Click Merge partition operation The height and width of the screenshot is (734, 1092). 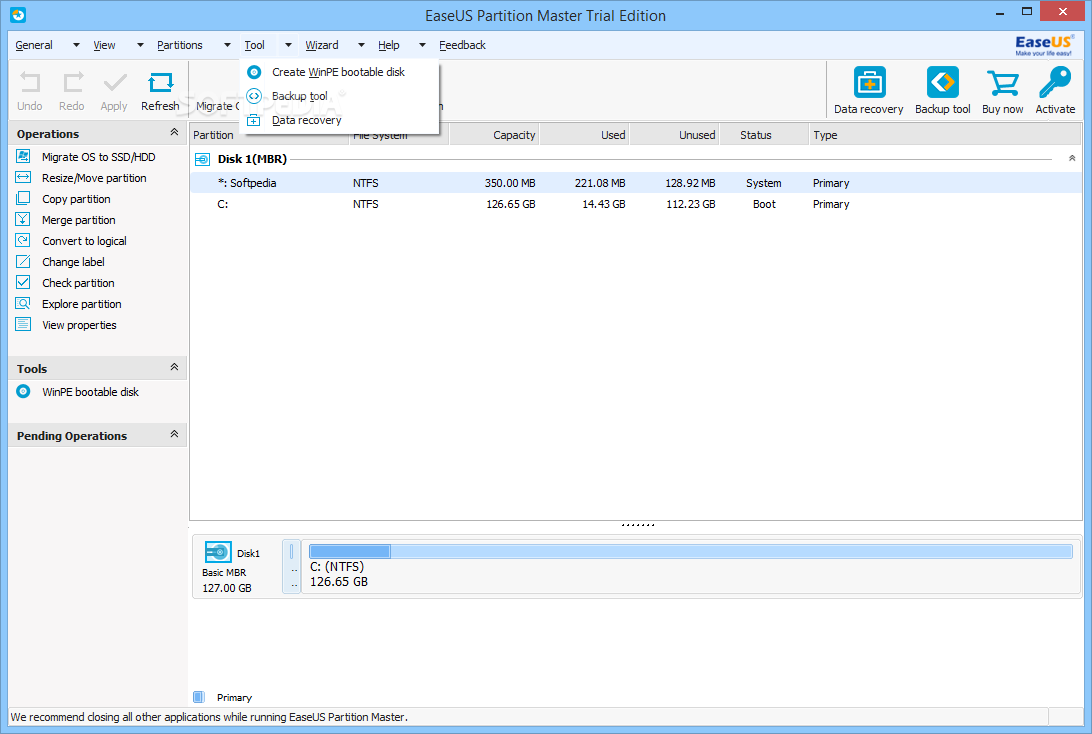pyautogui.click(x=79, y=220)
